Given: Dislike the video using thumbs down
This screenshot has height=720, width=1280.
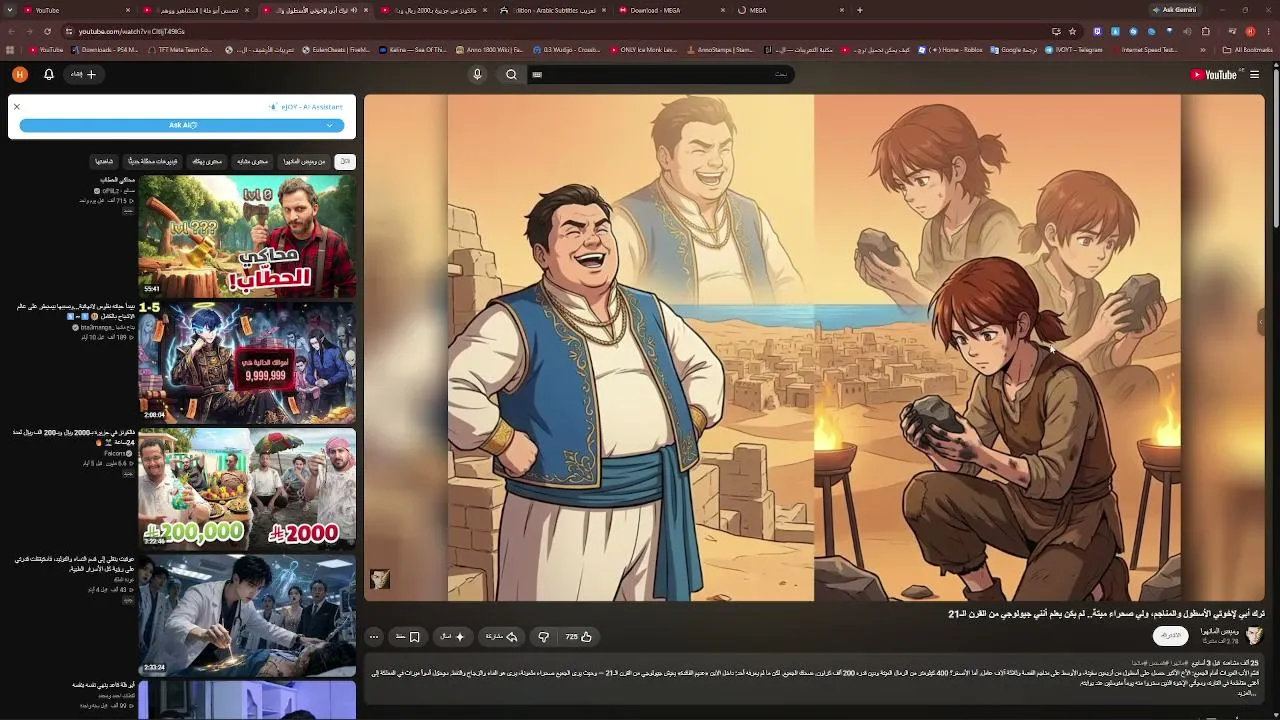Looking at the screenshot, I should click(543, 636).
